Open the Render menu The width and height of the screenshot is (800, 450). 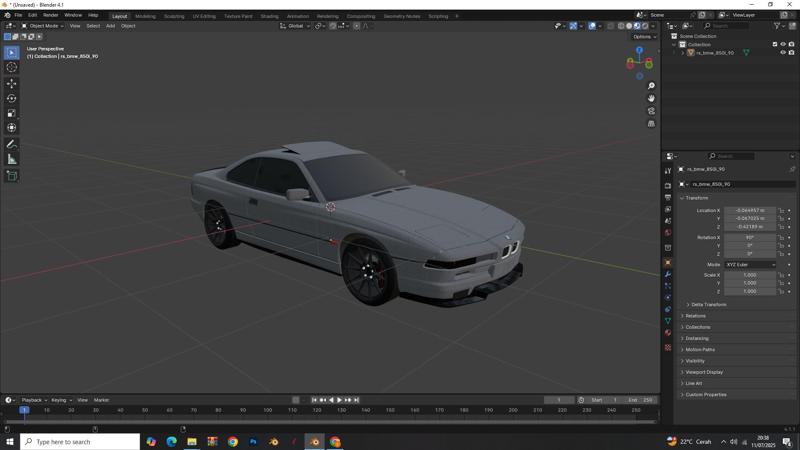click(x=51, y=15)
